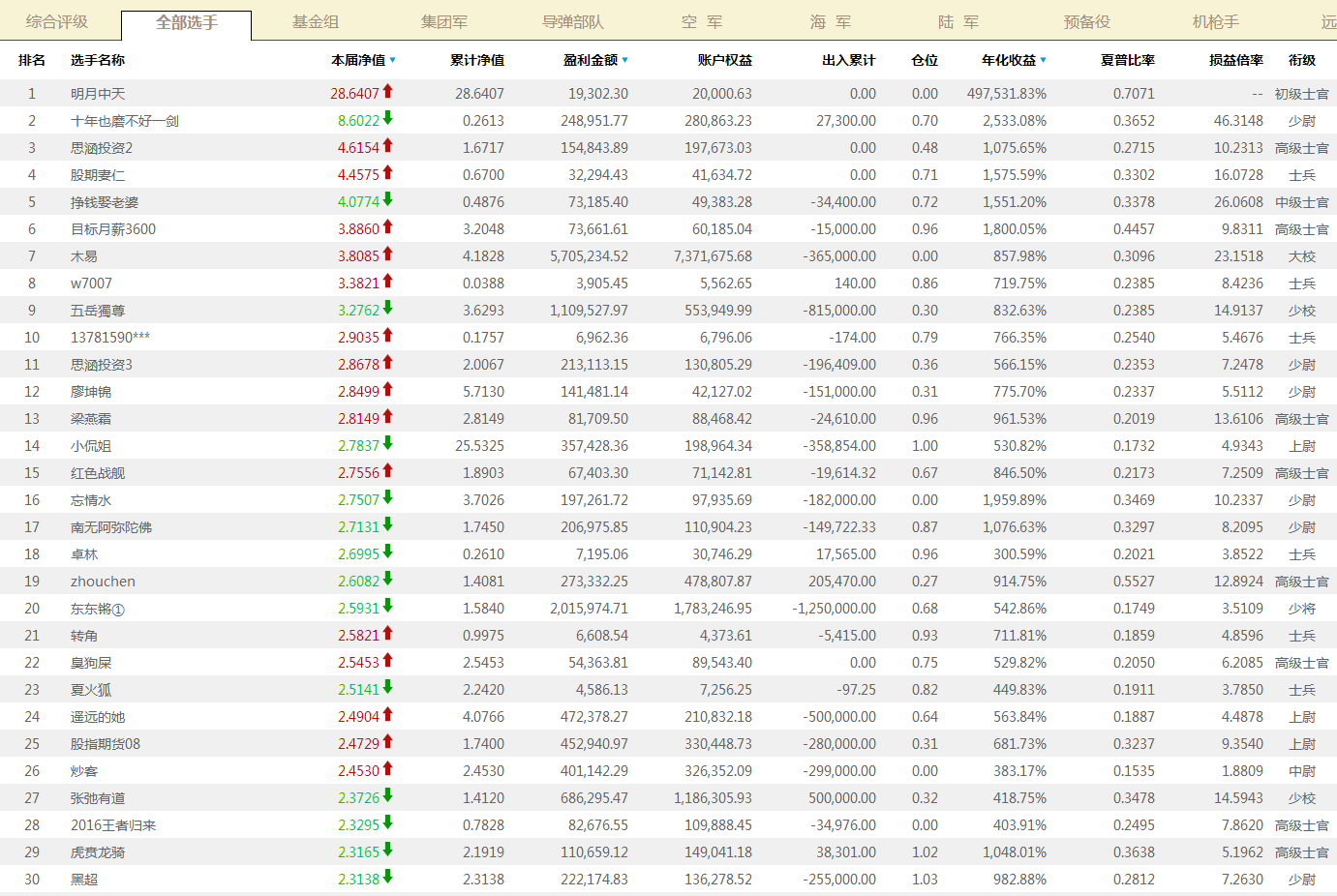Sort by 年化收益 column dropdown arrow

(1044, 60)
